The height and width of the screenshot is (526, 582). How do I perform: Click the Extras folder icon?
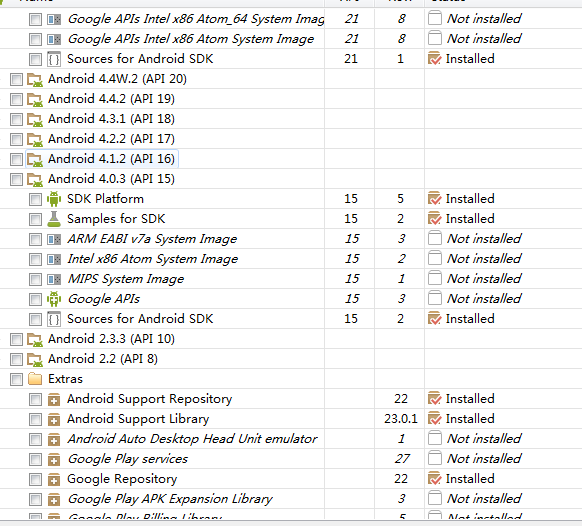pyautogui.click(x=35, y=379)
